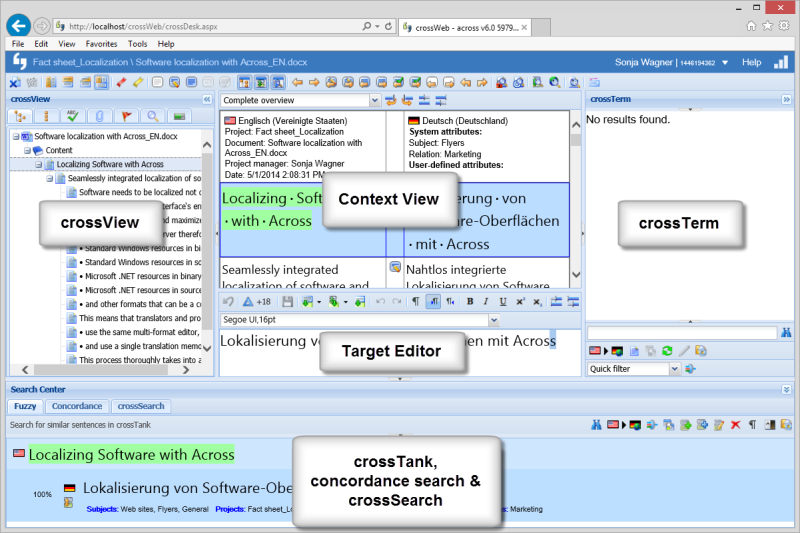
Task: Open the spell check ABC tab in crossView
Action: click(72, 116)
